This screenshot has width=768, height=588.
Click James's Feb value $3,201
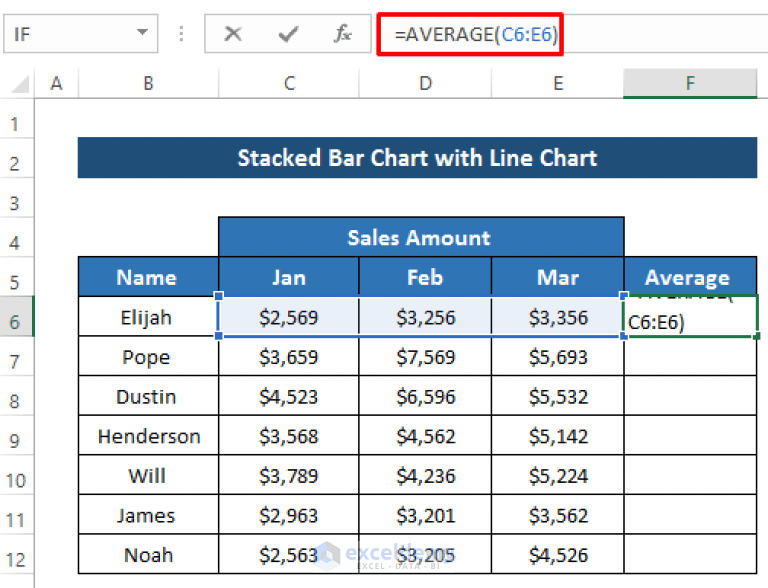[425, 515]
